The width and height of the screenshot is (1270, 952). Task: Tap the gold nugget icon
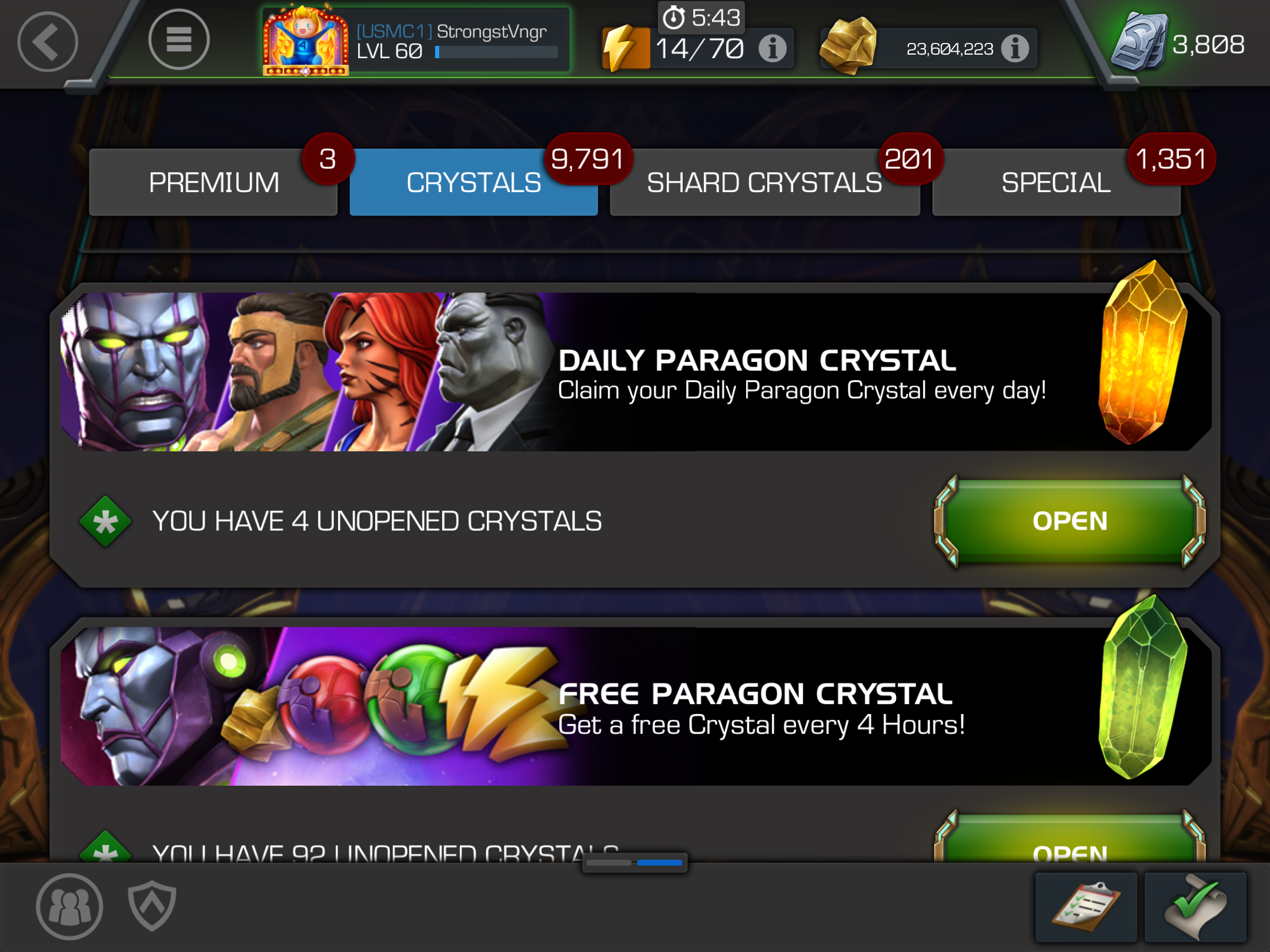click(x=848, y=46)
